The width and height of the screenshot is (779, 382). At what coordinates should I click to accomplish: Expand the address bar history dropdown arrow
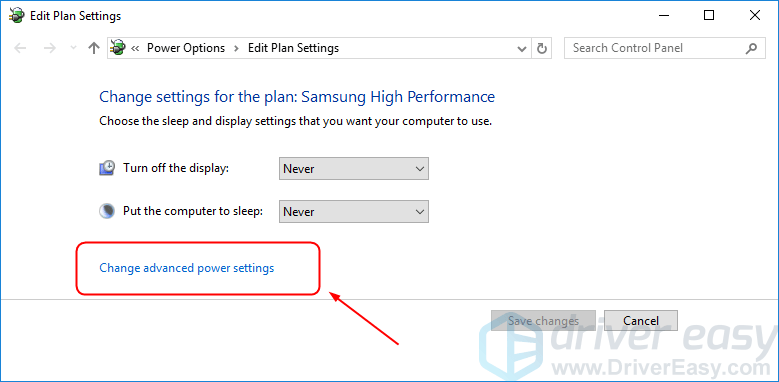click(522, 49)
